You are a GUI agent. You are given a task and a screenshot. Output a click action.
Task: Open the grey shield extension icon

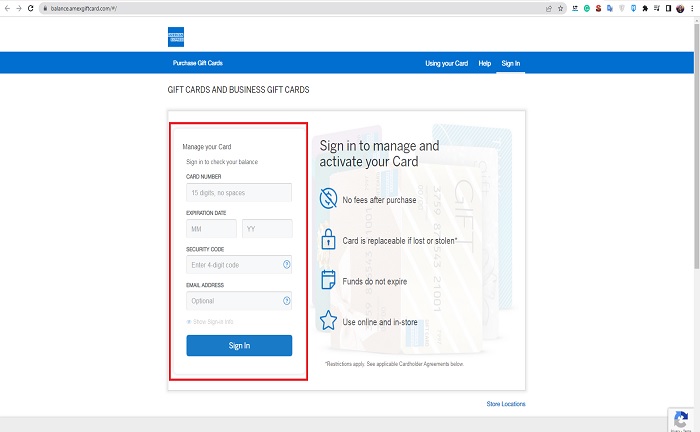(x=621, y=8)
